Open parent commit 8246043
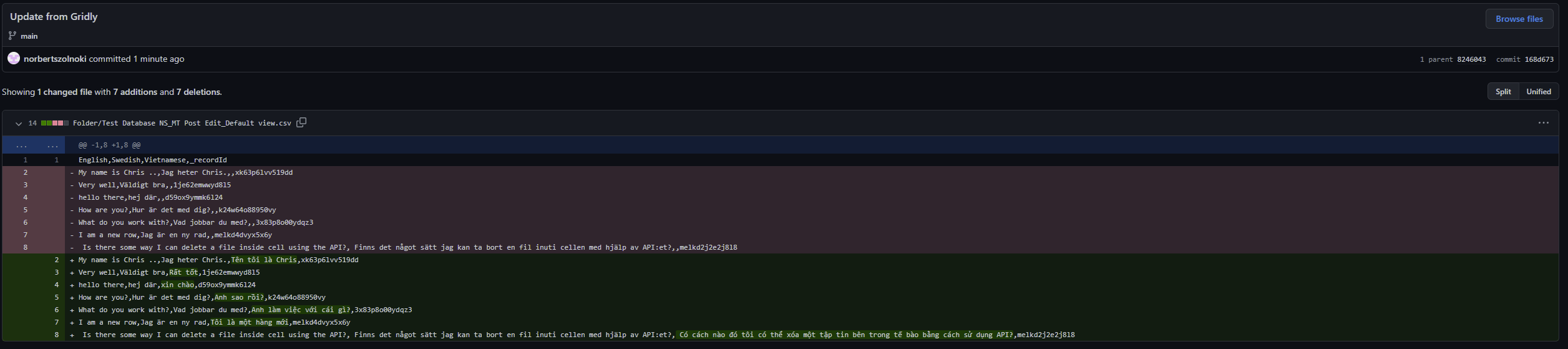The image size is (1568, 349). point(1471,59)
